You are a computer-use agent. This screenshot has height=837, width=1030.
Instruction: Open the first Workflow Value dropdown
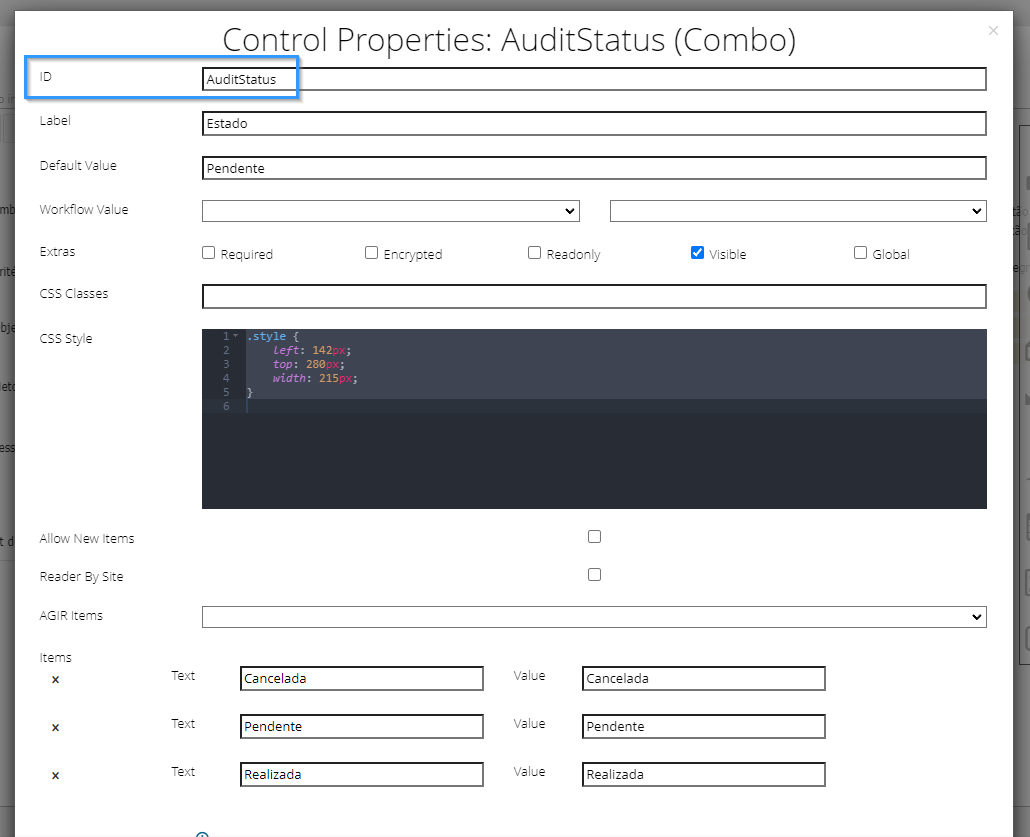coord(391,211)
